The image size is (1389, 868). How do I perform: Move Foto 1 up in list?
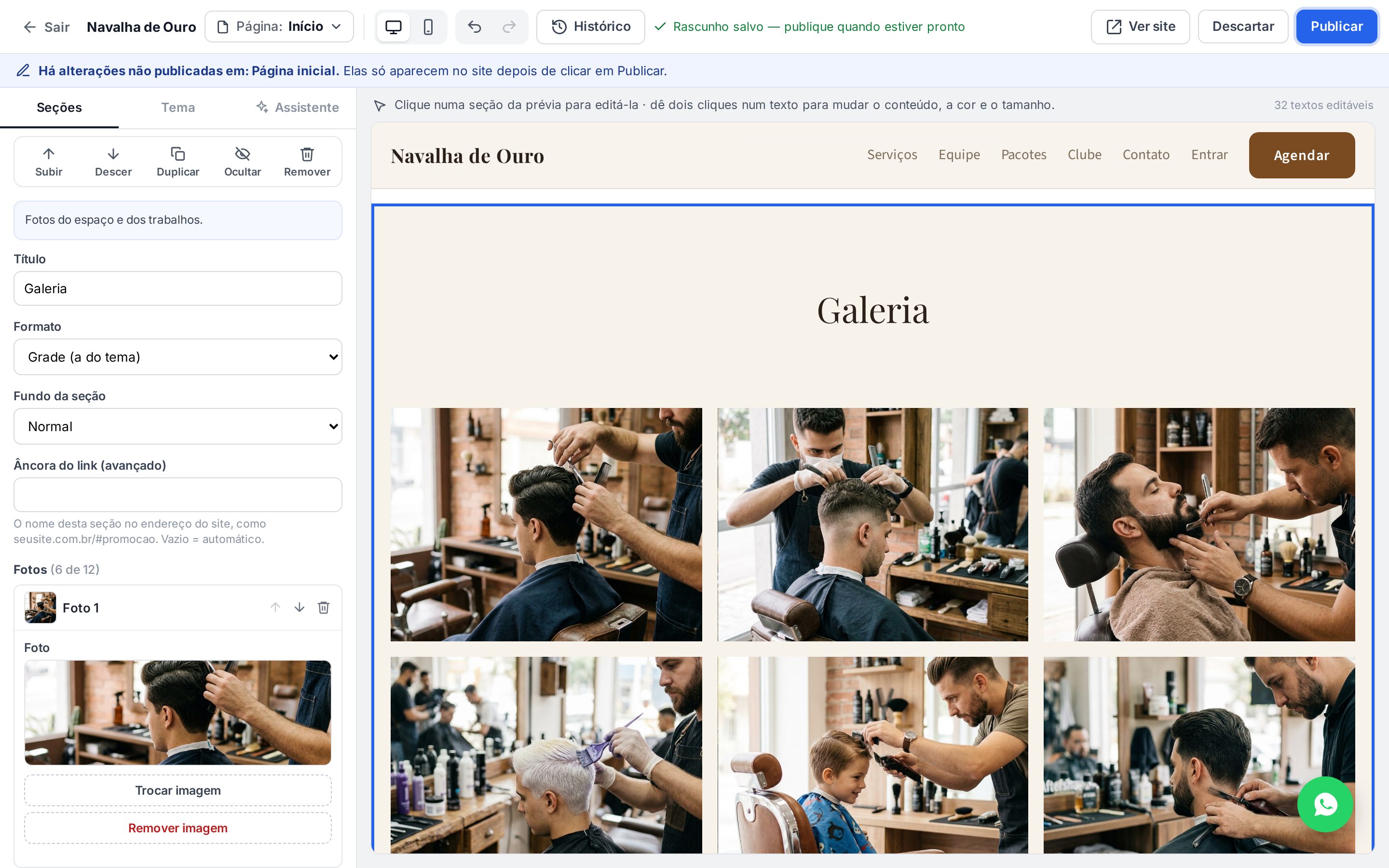tap(275, 608)
